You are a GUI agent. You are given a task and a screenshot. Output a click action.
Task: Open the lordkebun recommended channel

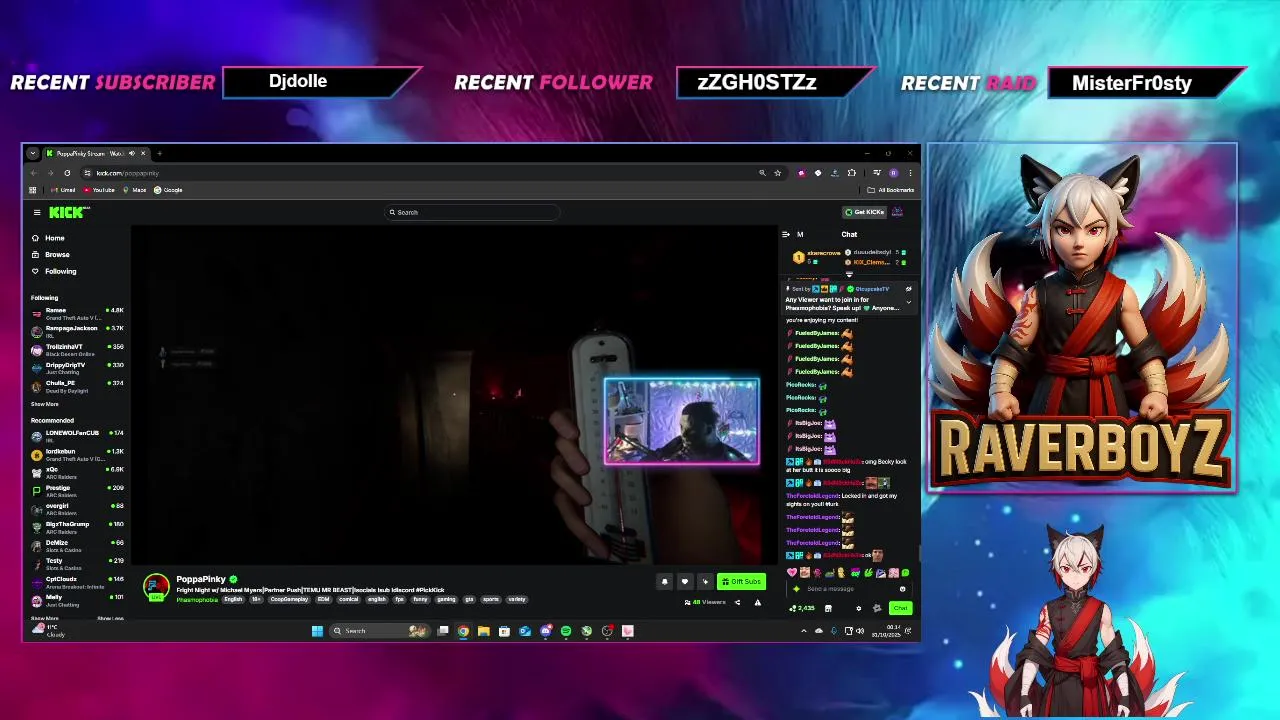pyautogui.click(x=78, y=454)
